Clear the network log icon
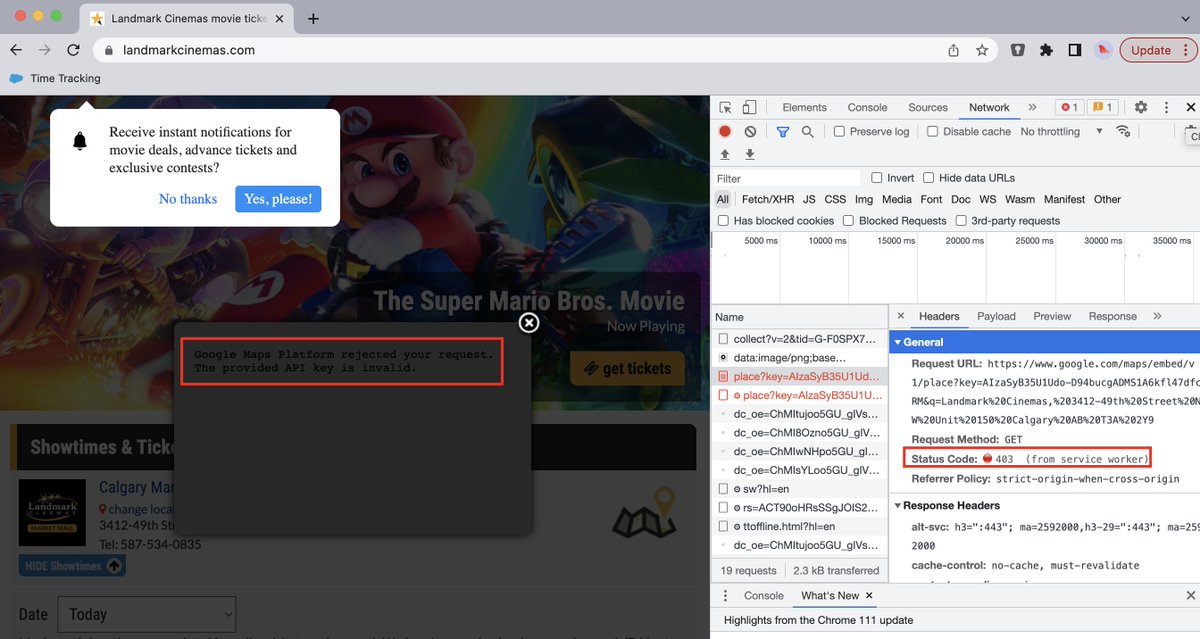 (750, 132)
